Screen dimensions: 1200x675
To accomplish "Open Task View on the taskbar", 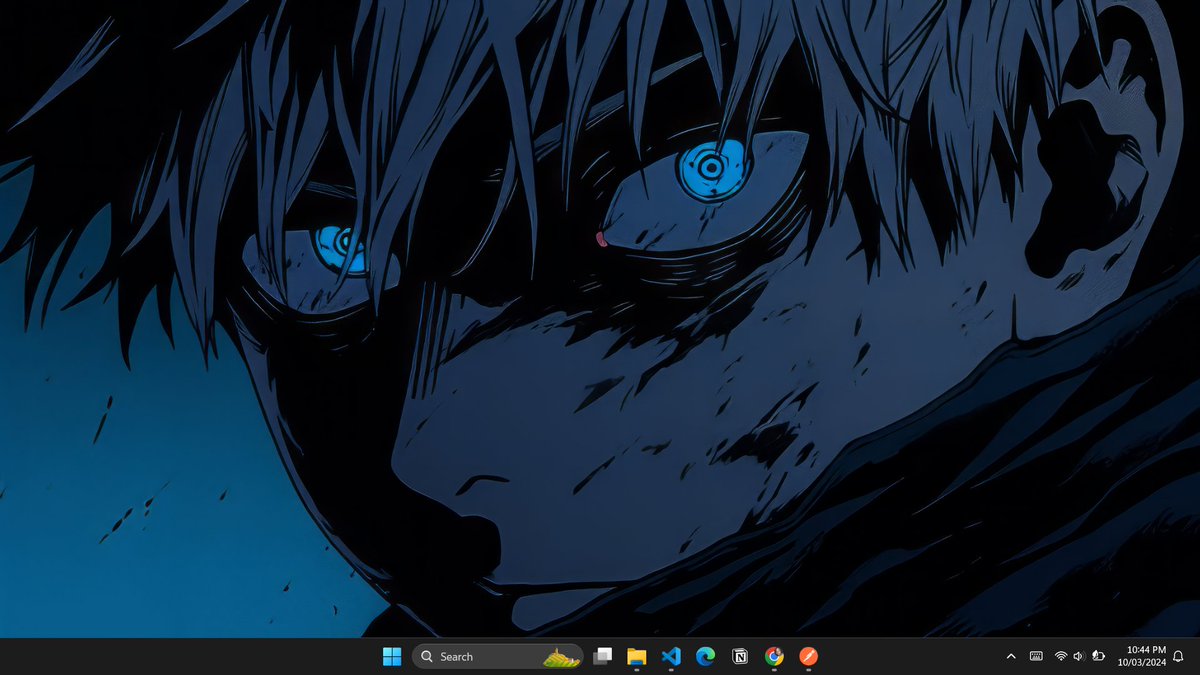I will (602, 657).
